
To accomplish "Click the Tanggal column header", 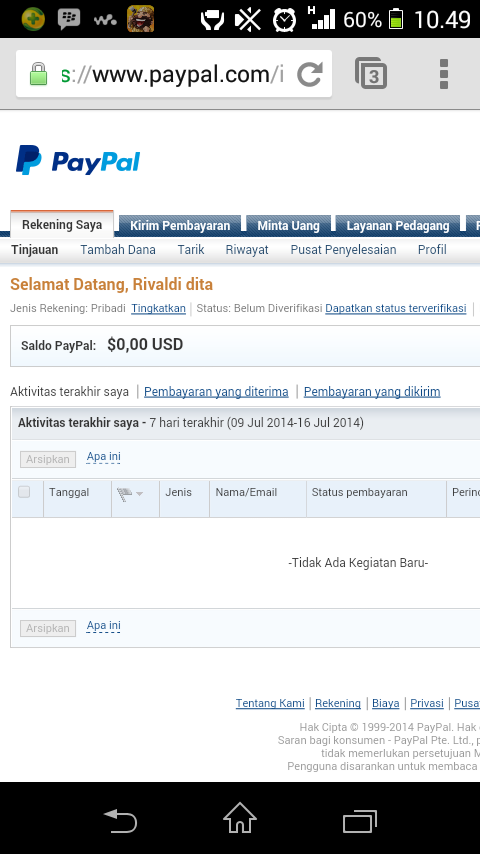I will pos(69,492).
